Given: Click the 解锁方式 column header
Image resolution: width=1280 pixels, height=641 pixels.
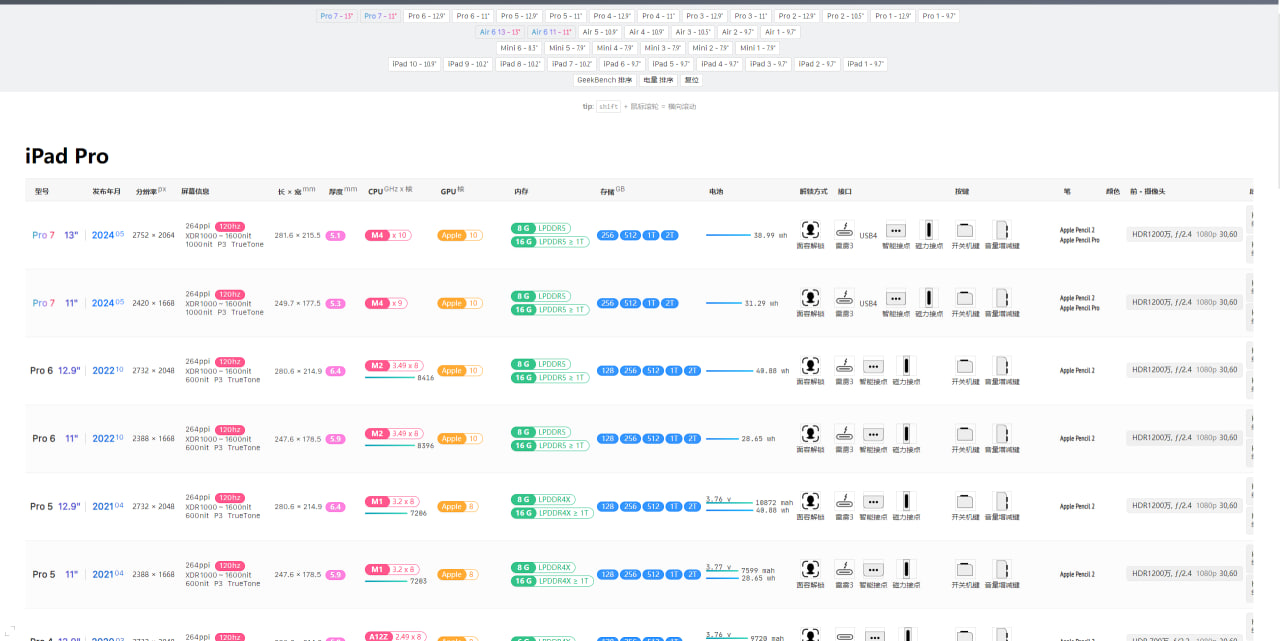Looking at the screenshot, I should [814, 191].
